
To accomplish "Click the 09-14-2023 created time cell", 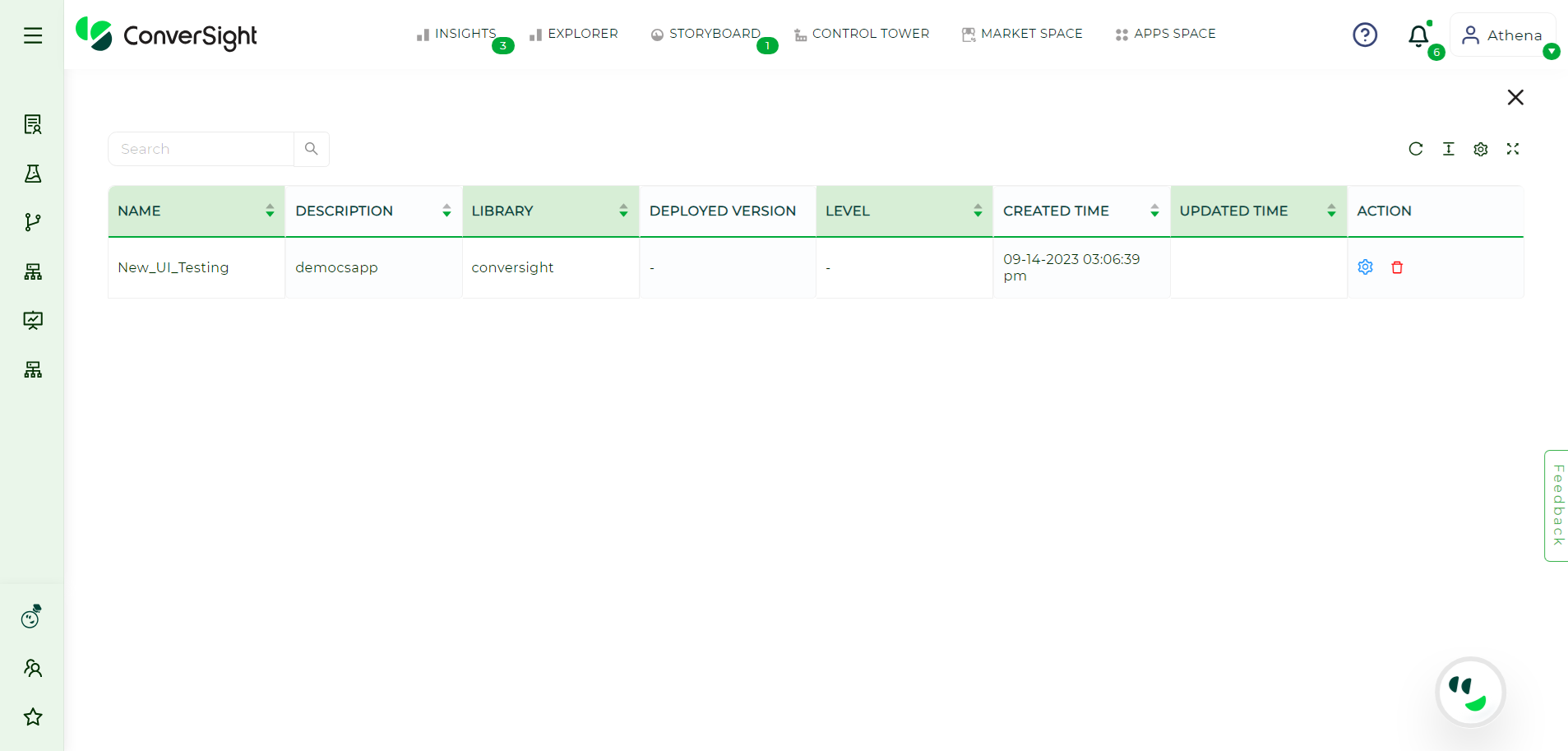I will 1081,267.
